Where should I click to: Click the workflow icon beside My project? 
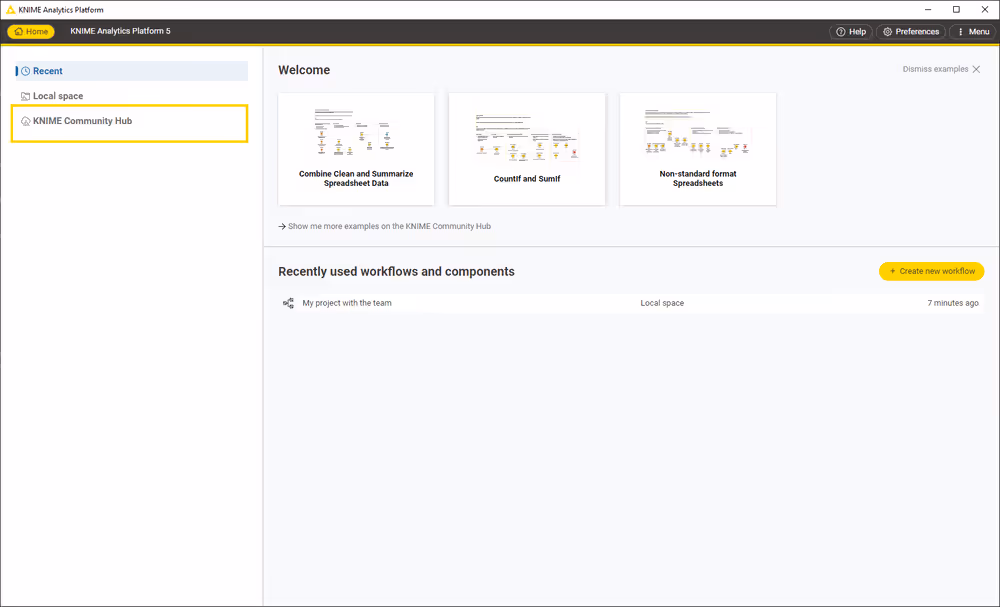click(288, 303)
